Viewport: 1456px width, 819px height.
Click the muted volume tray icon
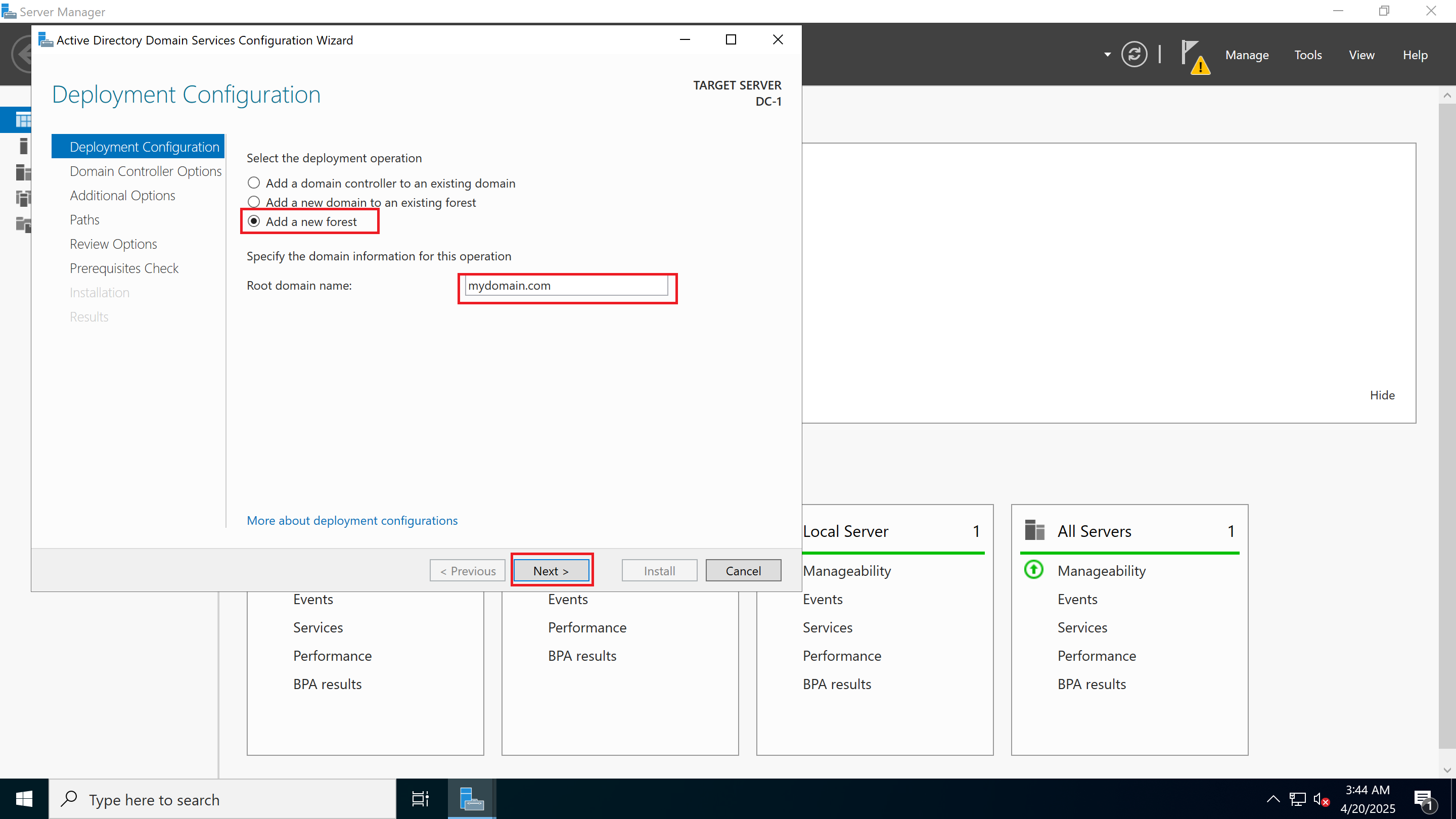coord(1321,799)
